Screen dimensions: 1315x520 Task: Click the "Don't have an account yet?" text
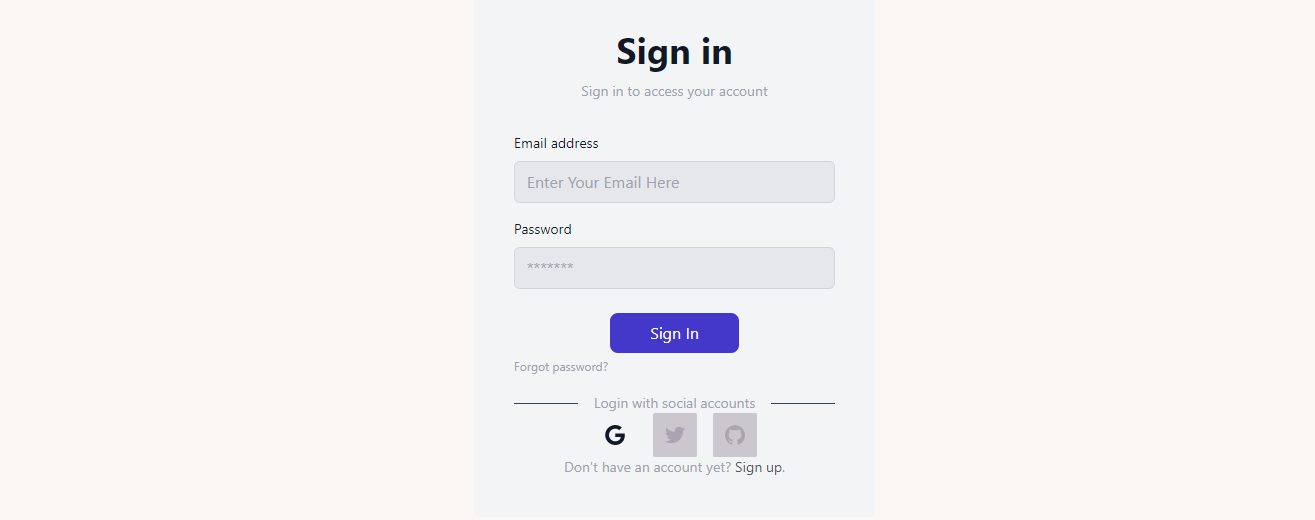(x=647, y=467)
